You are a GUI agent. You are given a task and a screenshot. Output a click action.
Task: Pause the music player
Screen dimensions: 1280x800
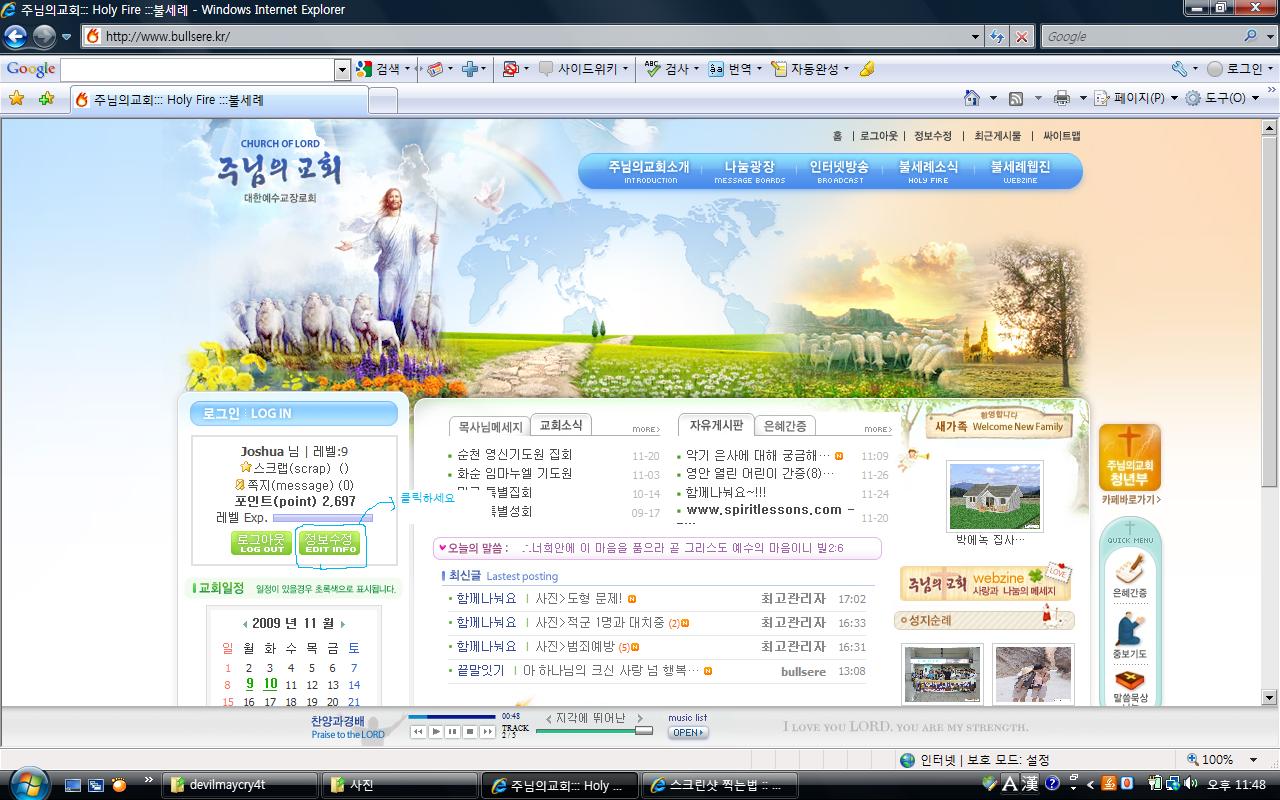coord(453,732)
